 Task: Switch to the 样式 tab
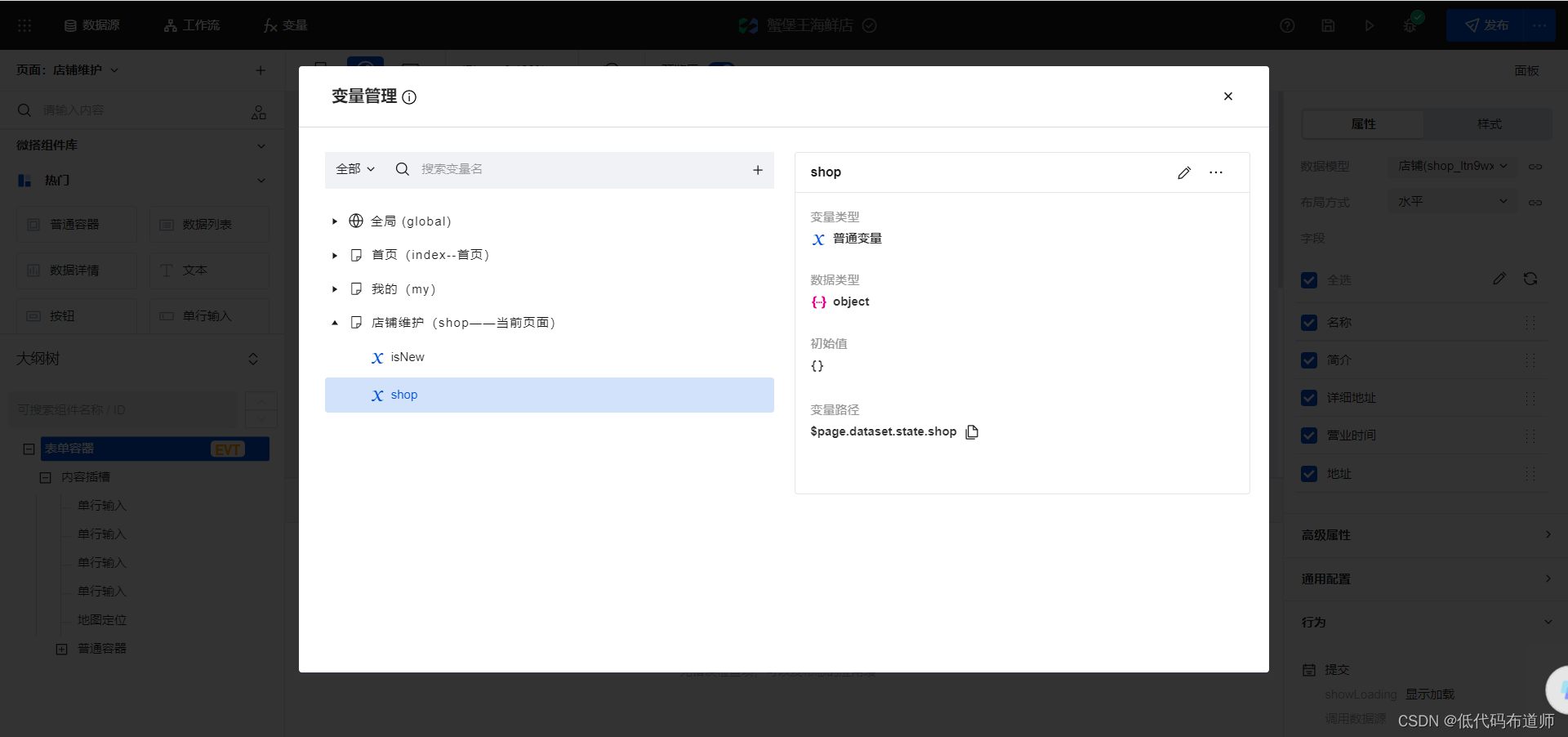1489,124
